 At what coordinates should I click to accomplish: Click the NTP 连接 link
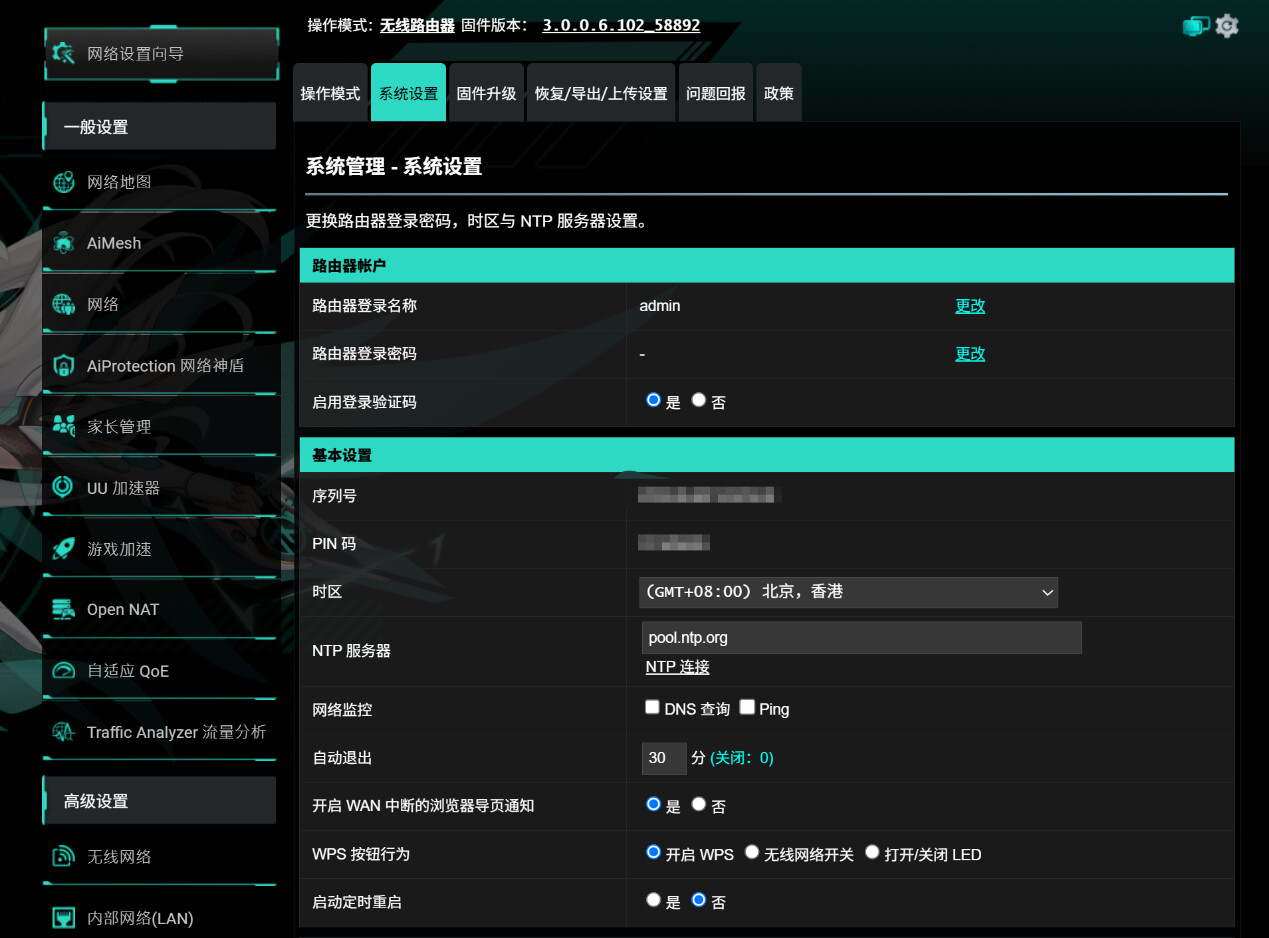pyautogui.click(x=677, y=667)
